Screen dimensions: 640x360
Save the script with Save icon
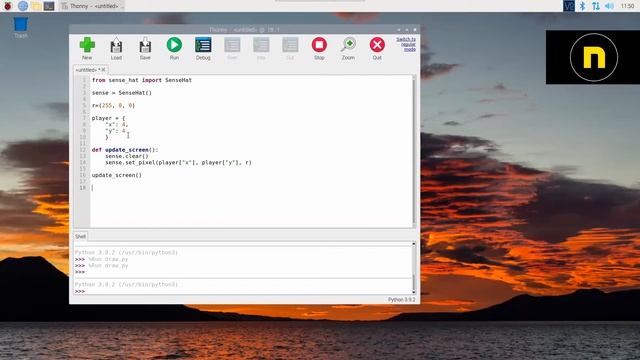[145, 48]
